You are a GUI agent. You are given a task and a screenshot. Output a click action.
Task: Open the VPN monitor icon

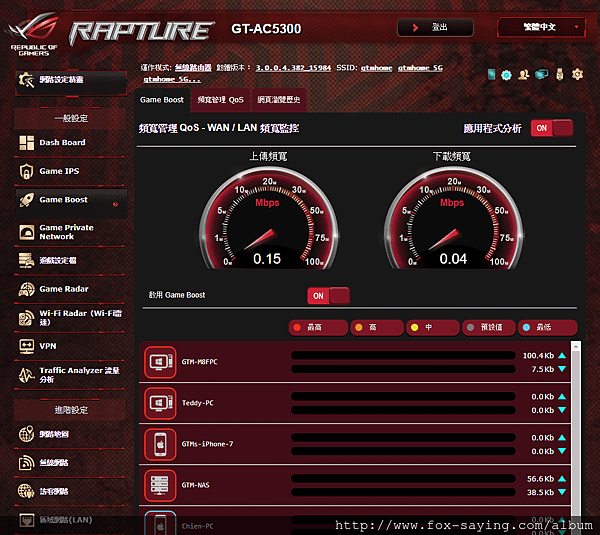[27, 346]
